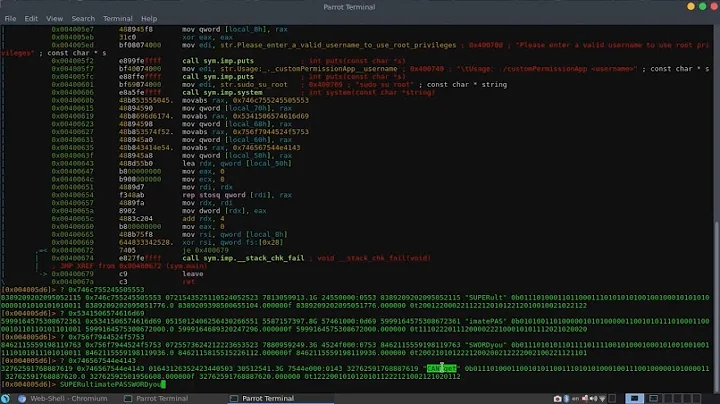
Task: Click 'lea rdx, qword [local_50h]' line
Action: pyautogui.click(x=236, y=163)
